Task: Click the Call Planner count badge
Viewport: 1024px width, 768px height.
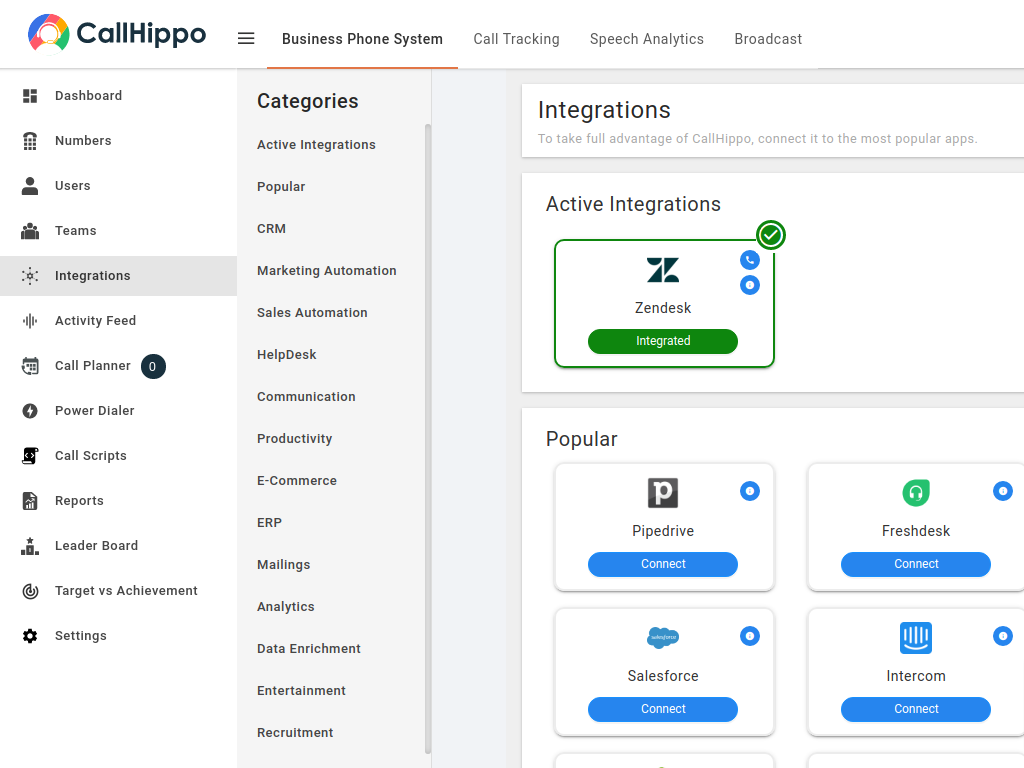Action: click(153, 366)
